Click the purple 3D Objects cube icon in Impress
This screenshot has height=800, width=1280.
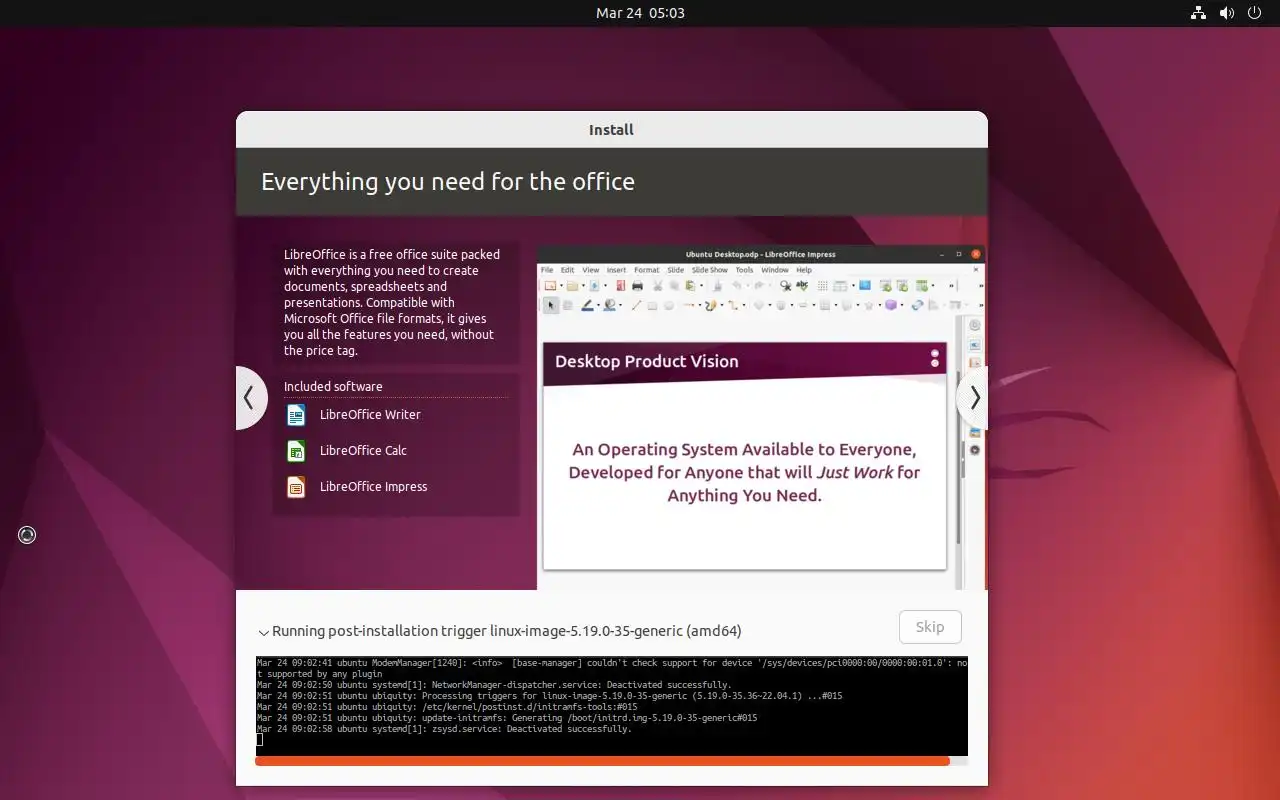click(891, 305)
